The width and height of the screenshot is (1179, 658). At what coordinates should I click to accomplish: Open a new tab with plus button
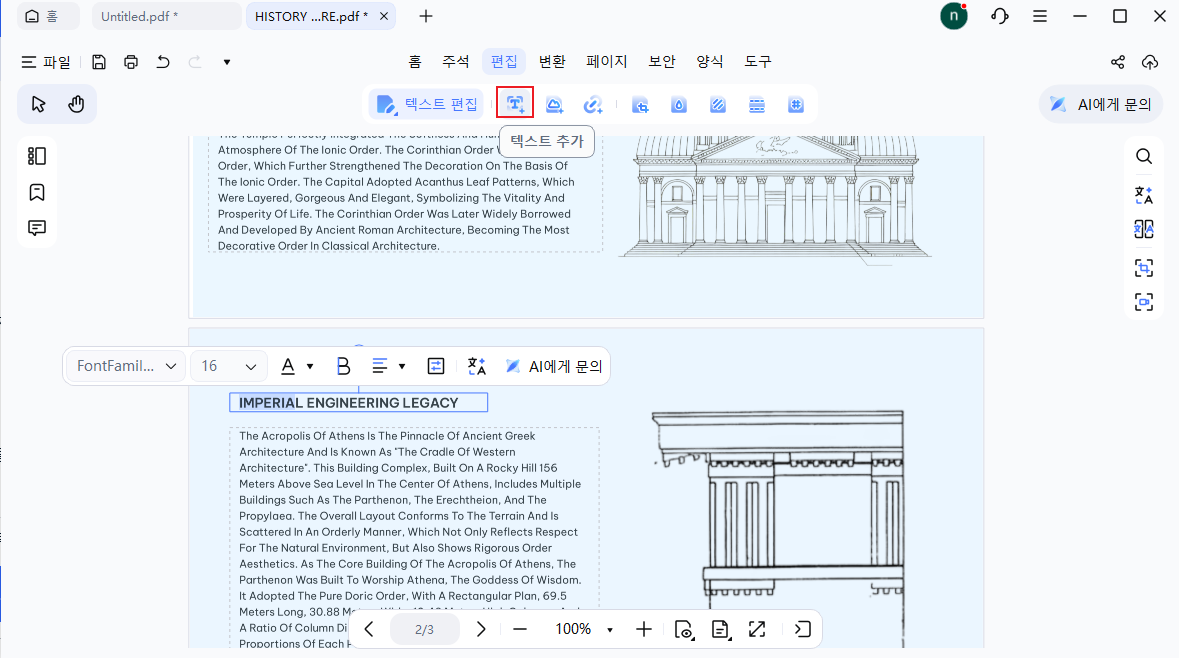[426, 16]
